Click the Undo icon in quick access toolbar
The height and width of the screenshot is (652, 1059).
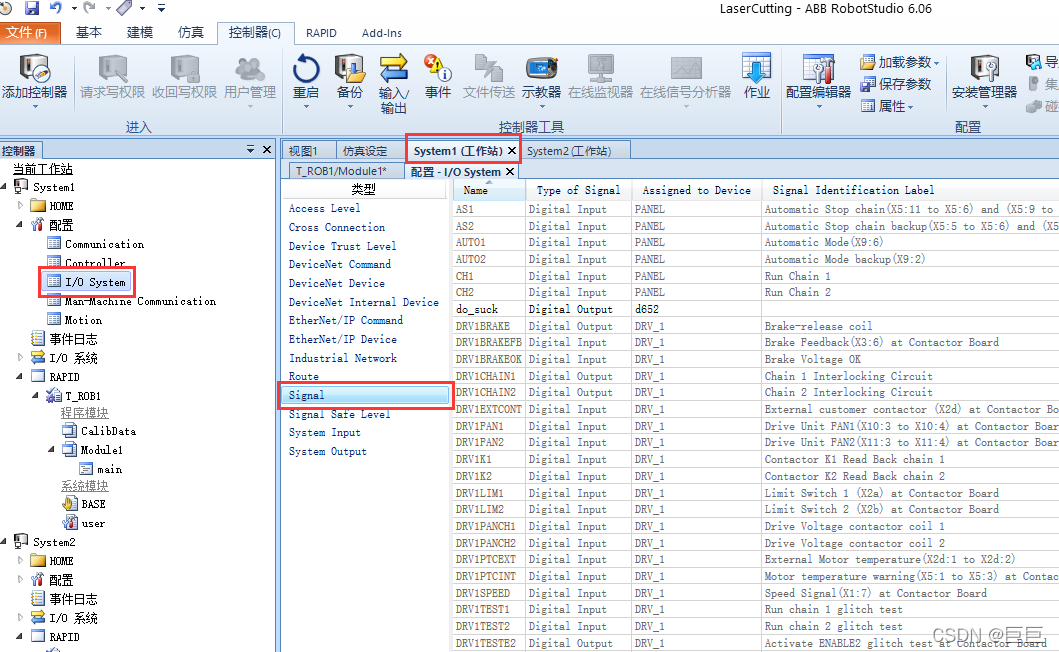point(55,7)
